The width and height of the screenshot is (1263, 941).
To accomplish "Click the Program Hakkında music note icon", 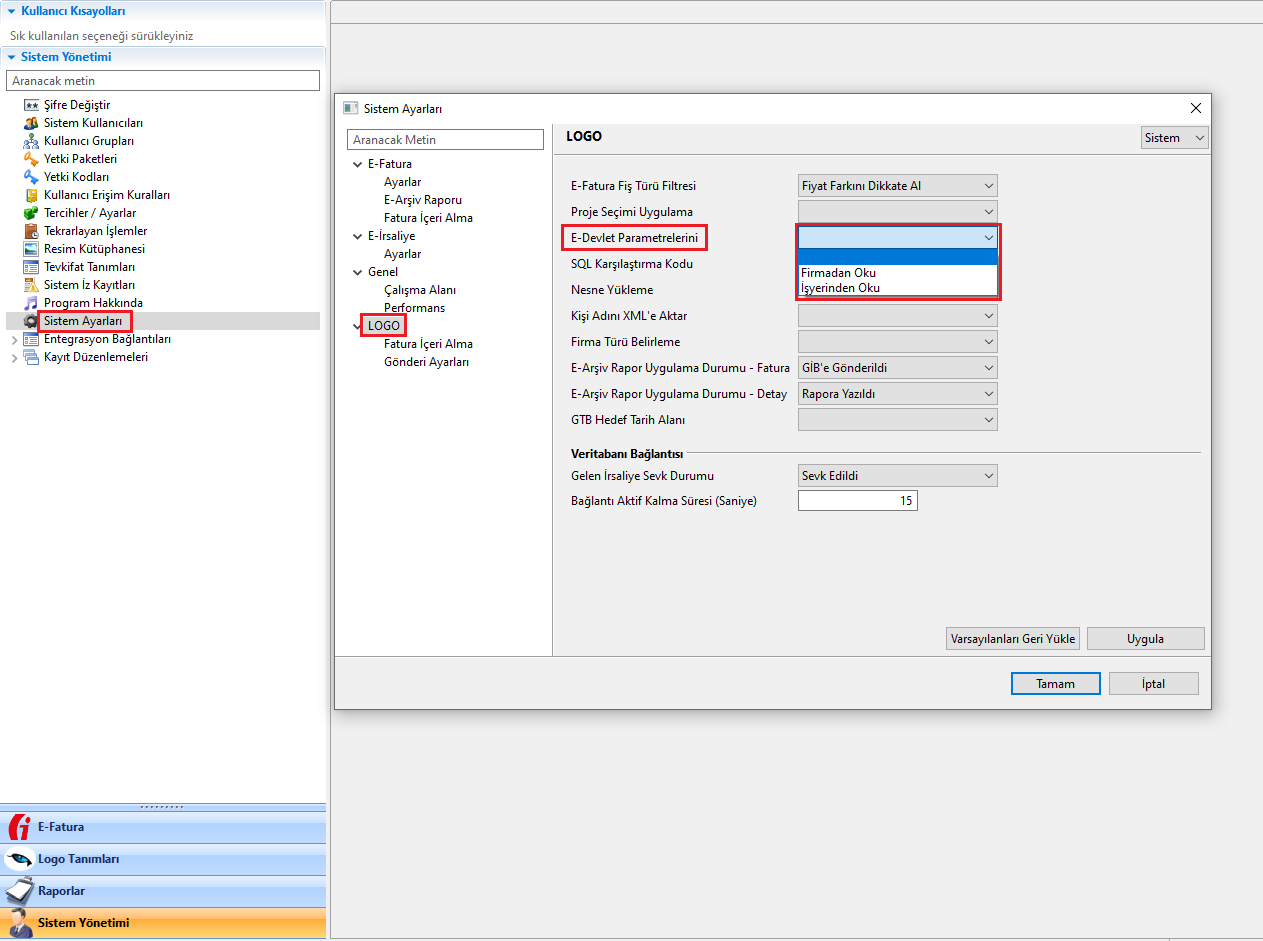I will 31,303.
